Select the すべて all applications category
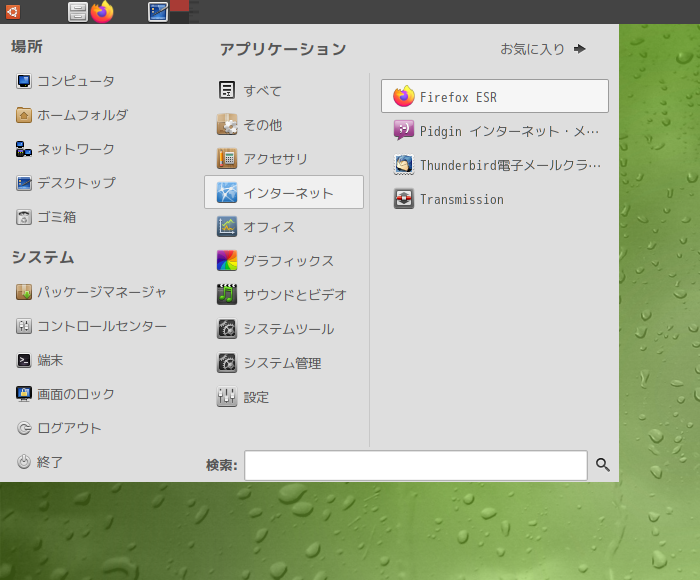 pos(284,91)
